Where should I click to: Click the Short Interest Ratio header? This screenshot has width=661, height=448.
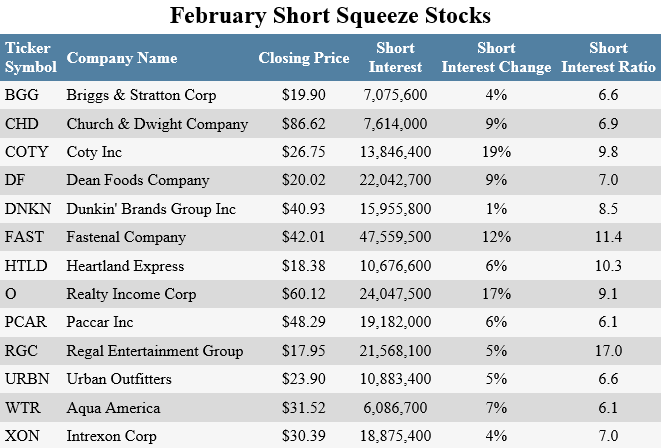(608, 58)
